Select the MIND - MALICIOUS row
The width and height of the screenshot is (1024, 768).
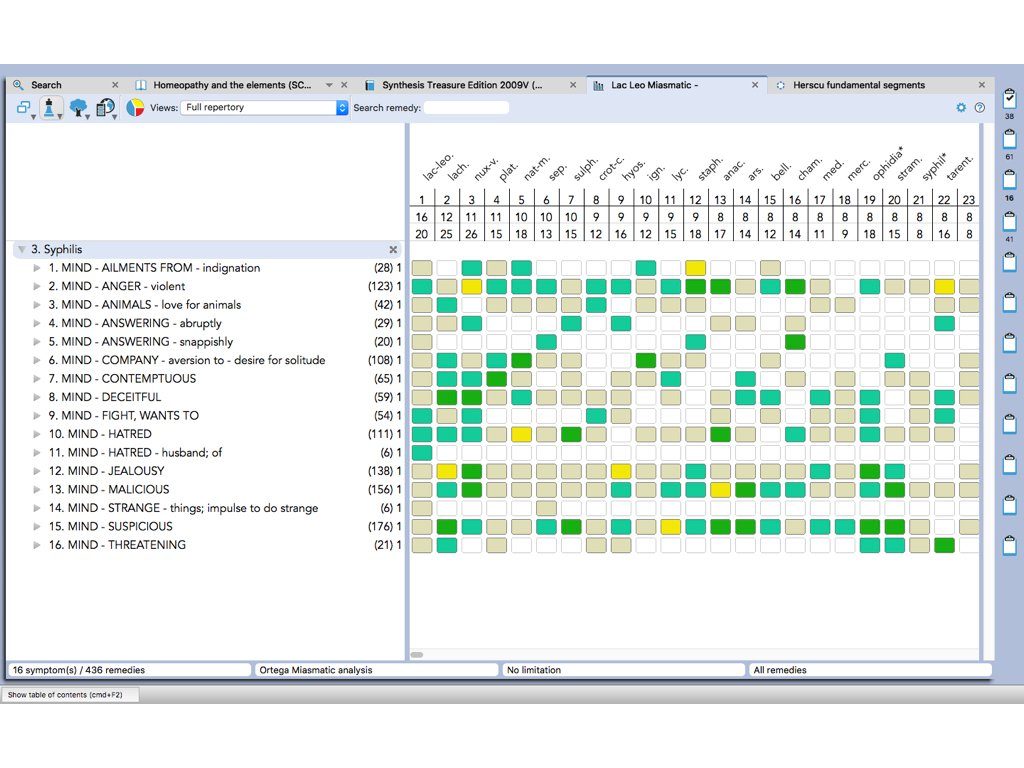click(207, 489)
